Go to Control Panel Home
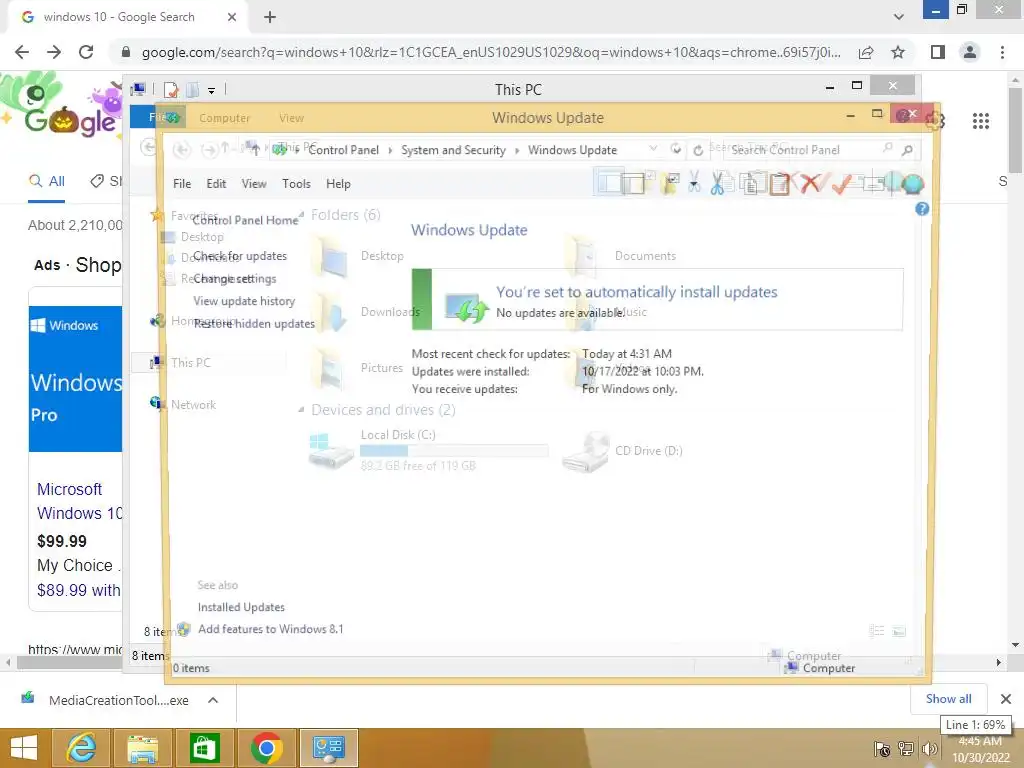Viewport: 1024px width, 768px height. tap(245, 220)
